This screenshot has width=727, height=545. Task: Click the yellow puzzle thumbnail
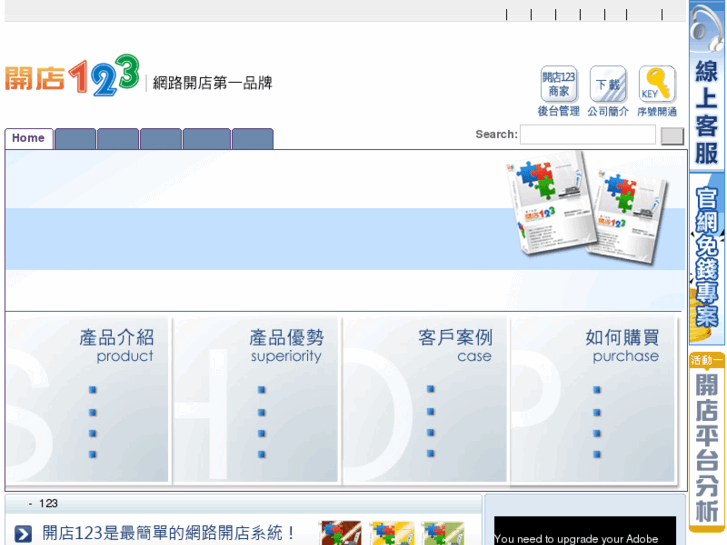point(392,533)
